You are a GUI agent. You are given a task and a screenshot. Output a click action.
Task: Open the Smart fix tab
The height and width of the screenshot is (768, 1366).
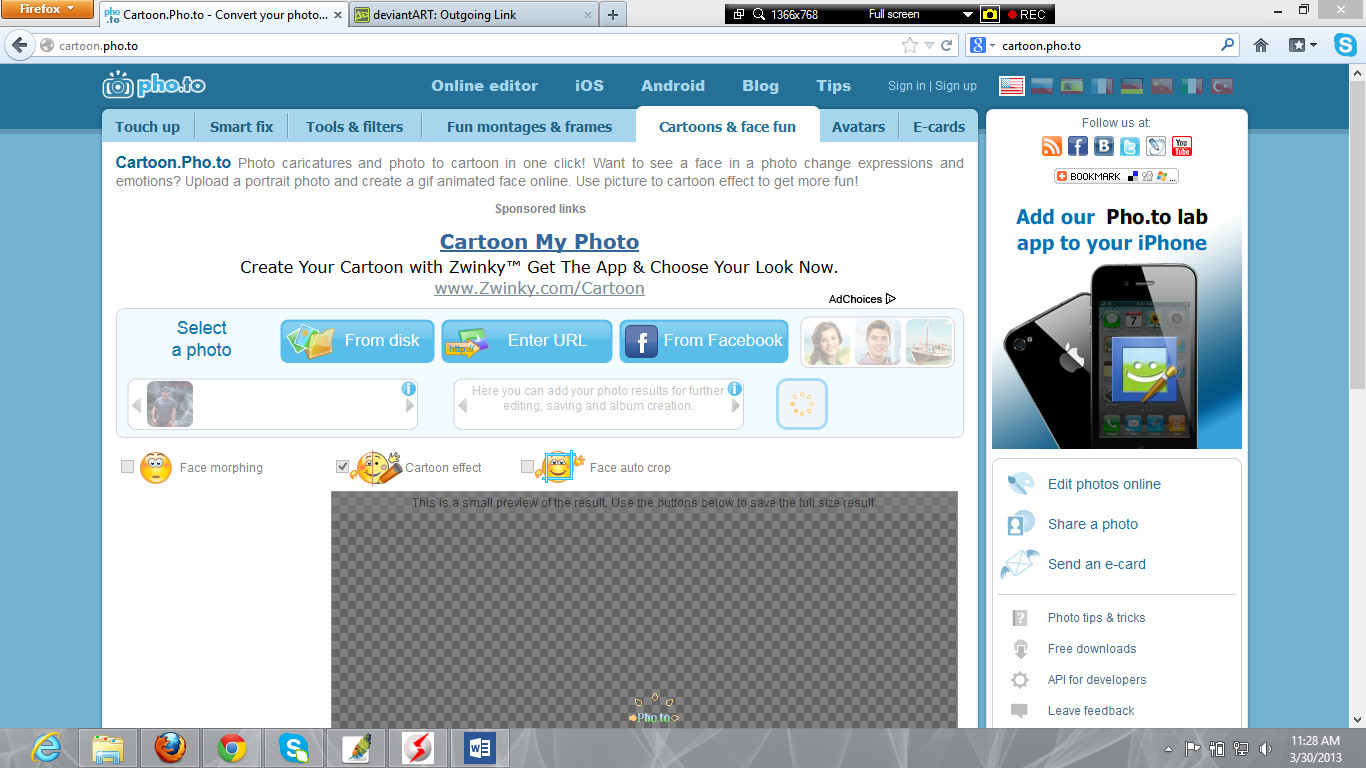tap(241, 127)
